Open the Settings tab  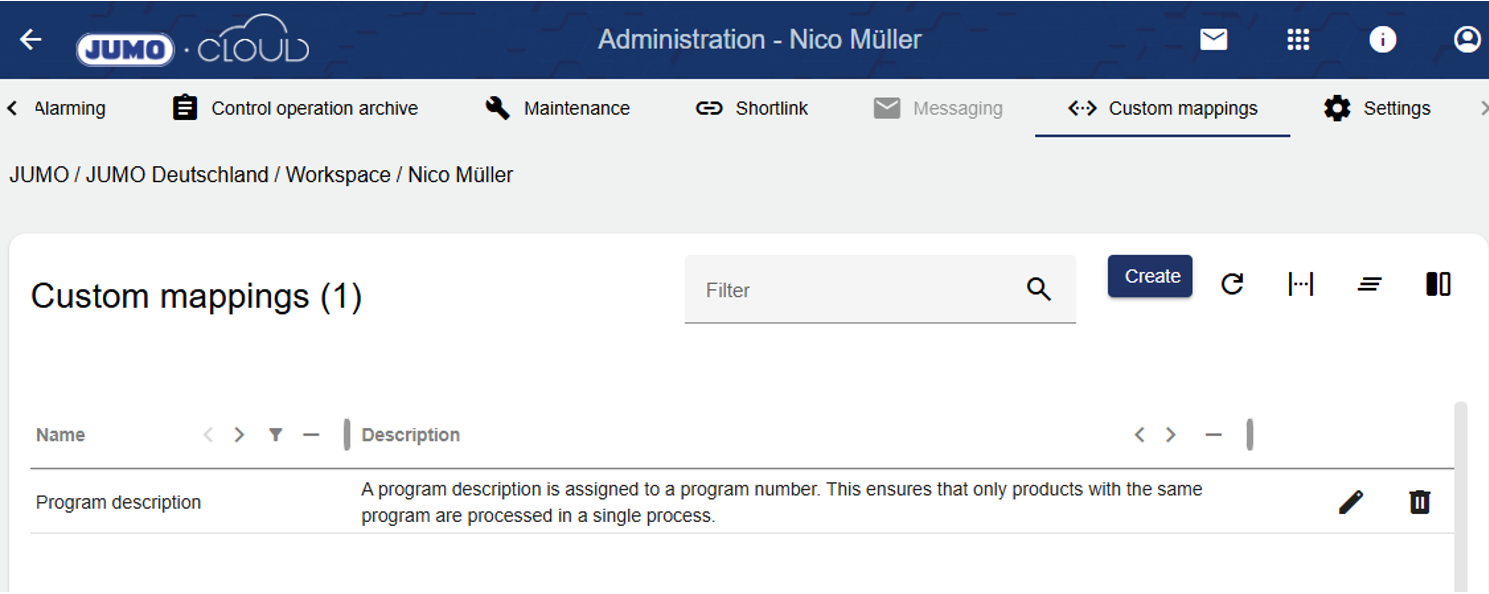point(1377,108)
